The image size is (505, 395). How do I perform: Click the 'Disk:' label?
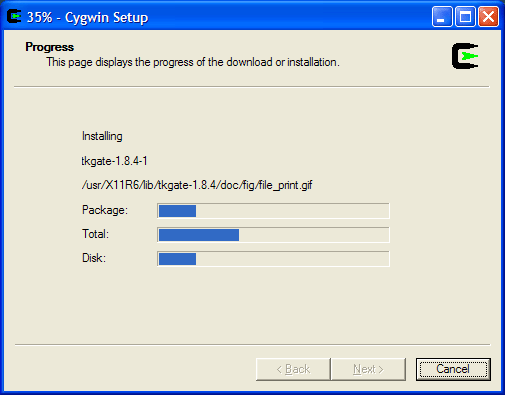94,258
